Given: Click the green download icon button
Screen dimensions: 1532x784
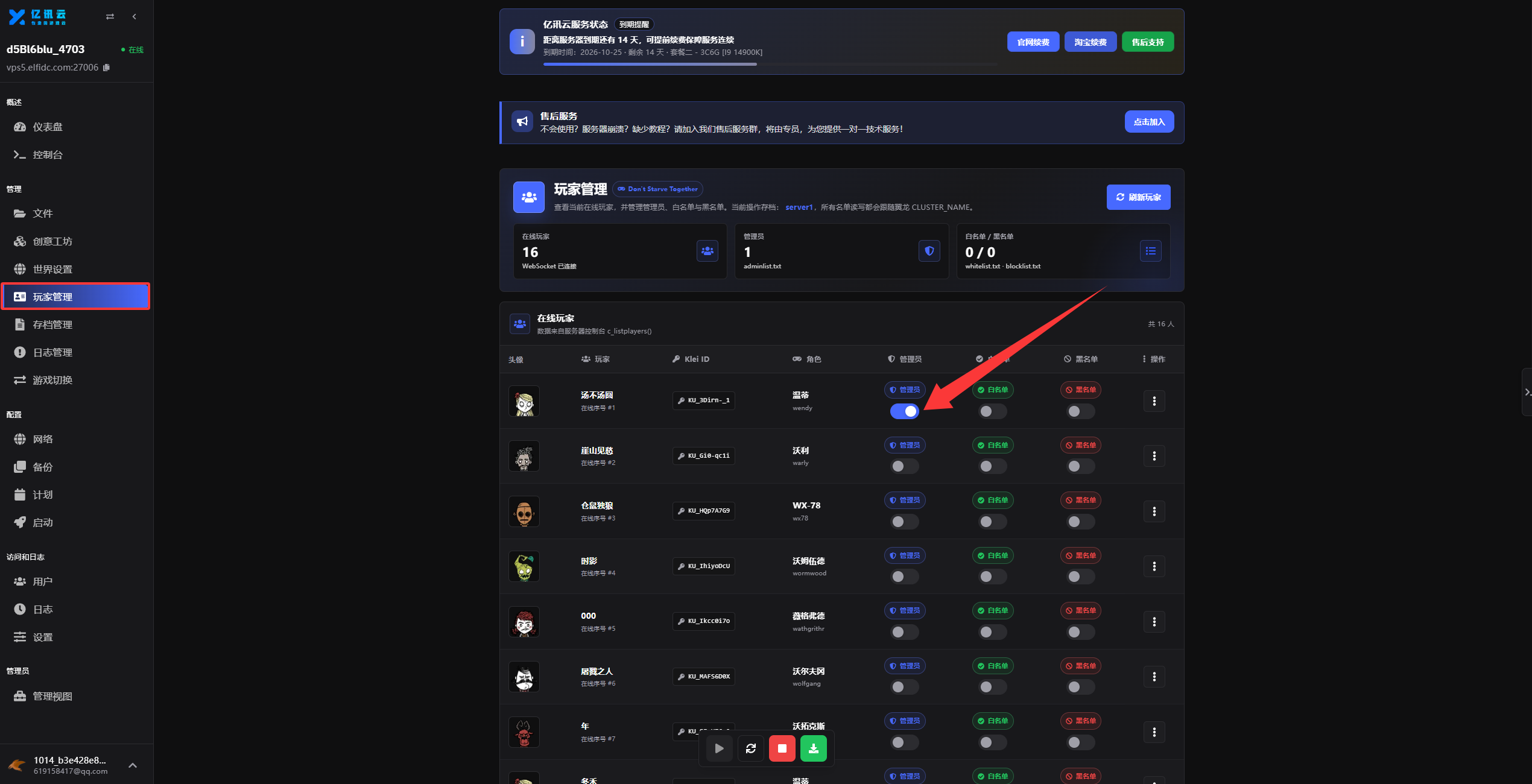Looking at the screenshot, I should coord(813,748).
